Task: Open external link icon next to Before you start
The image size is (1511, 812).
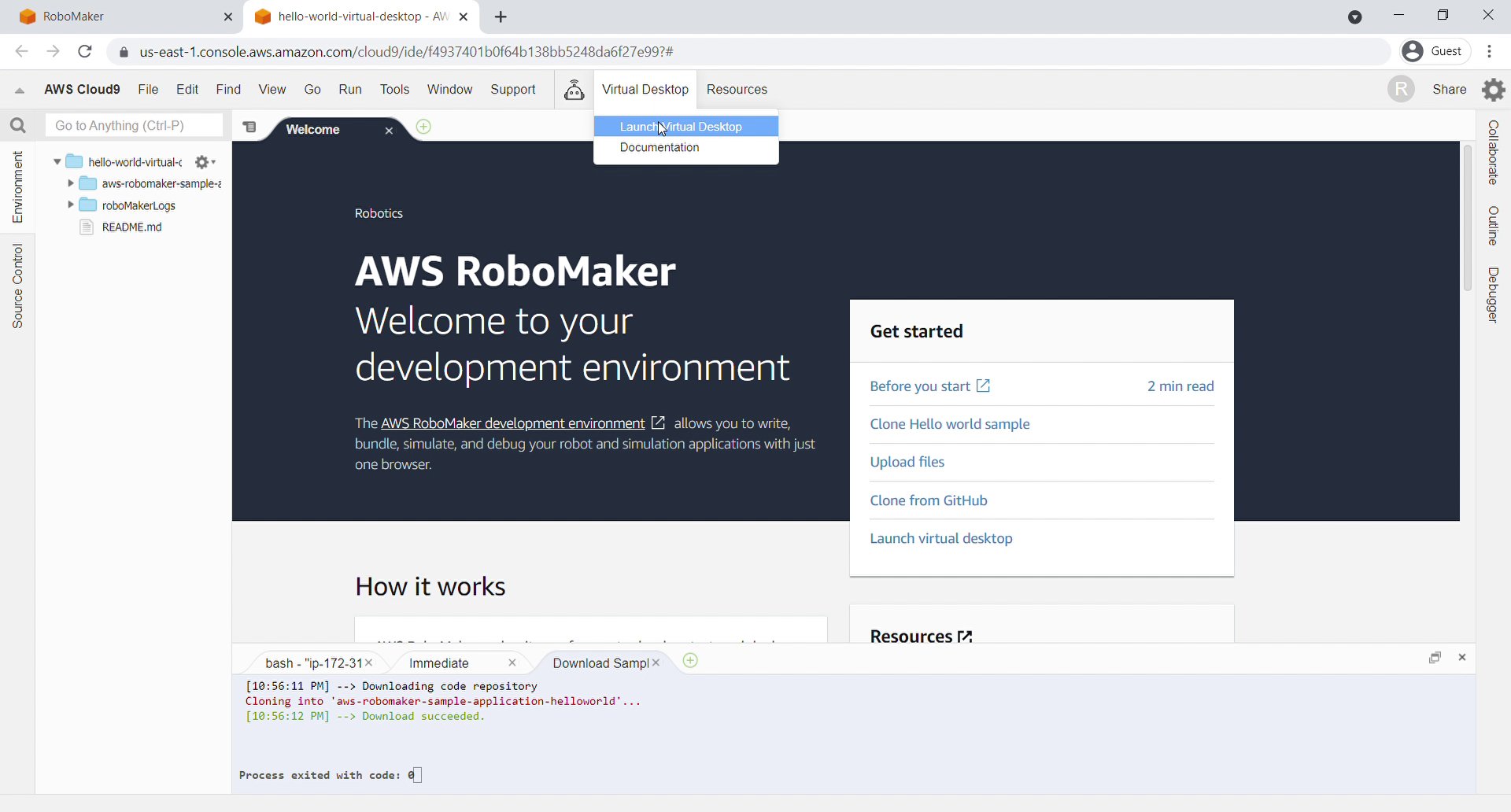Action: (x=983, y=386)
